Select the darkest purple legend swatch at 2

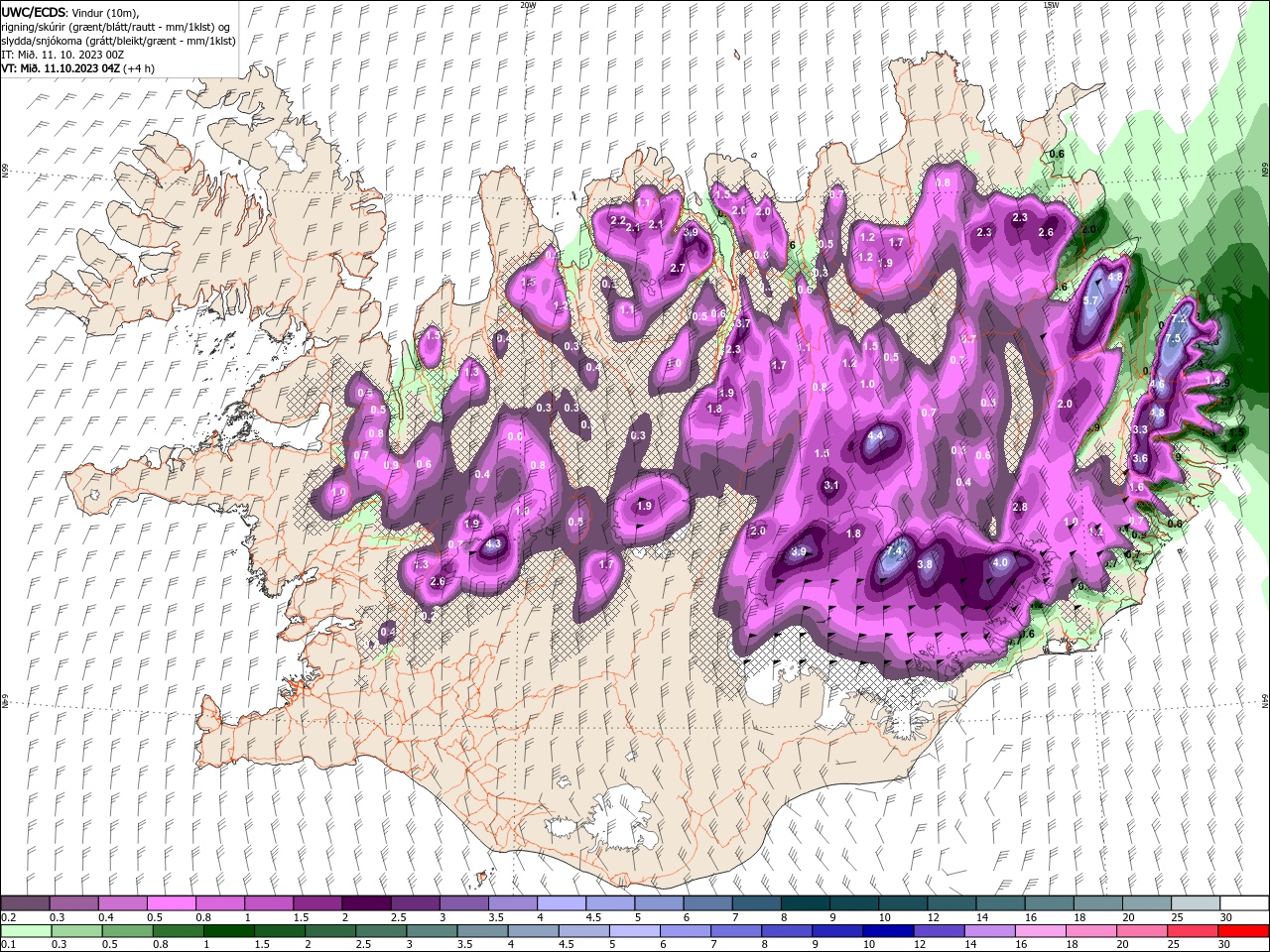[x=366, y=903]
